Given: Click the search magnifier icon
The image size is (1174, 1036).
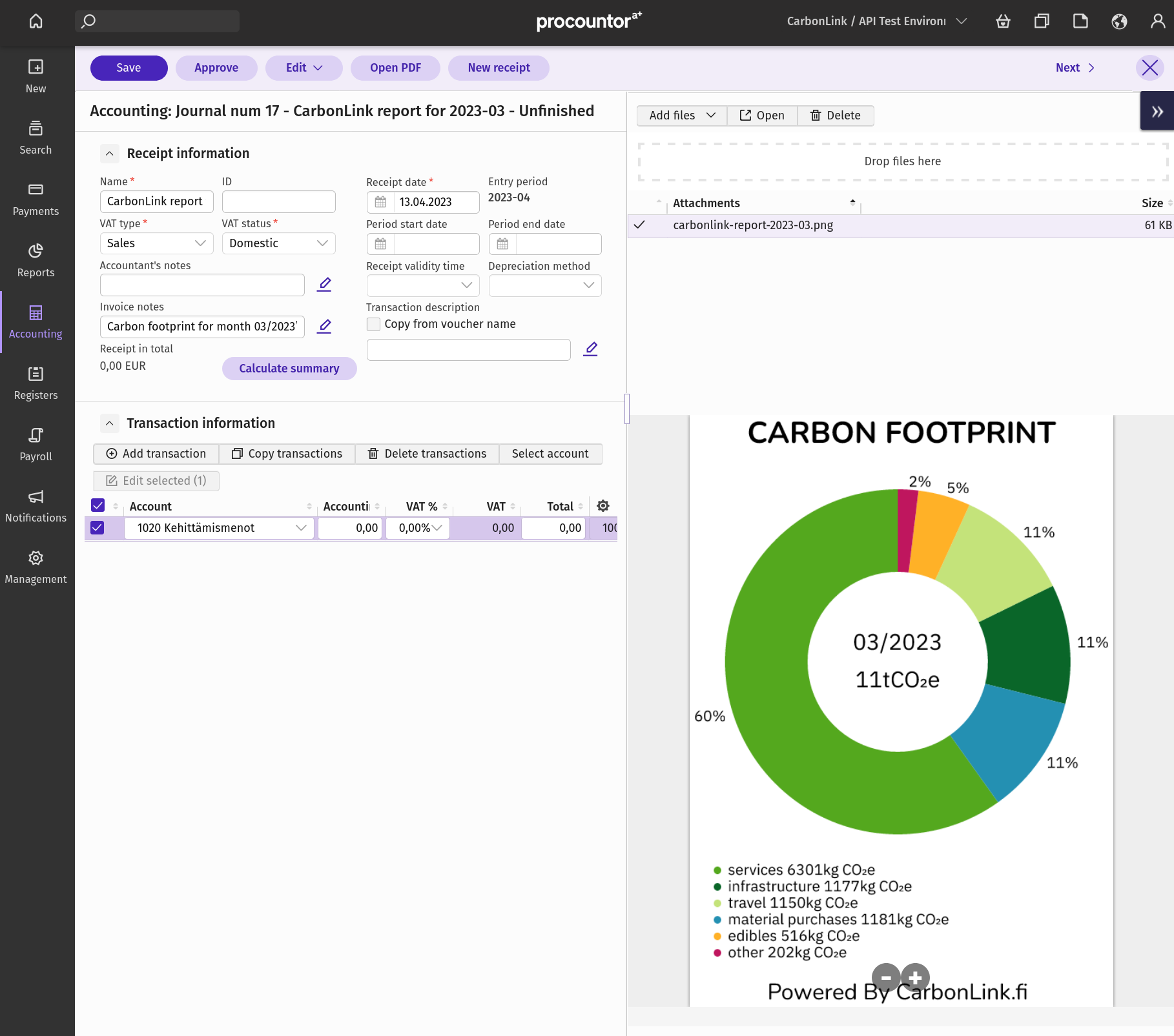Looking at the screenshot, I should pos(89,21).
